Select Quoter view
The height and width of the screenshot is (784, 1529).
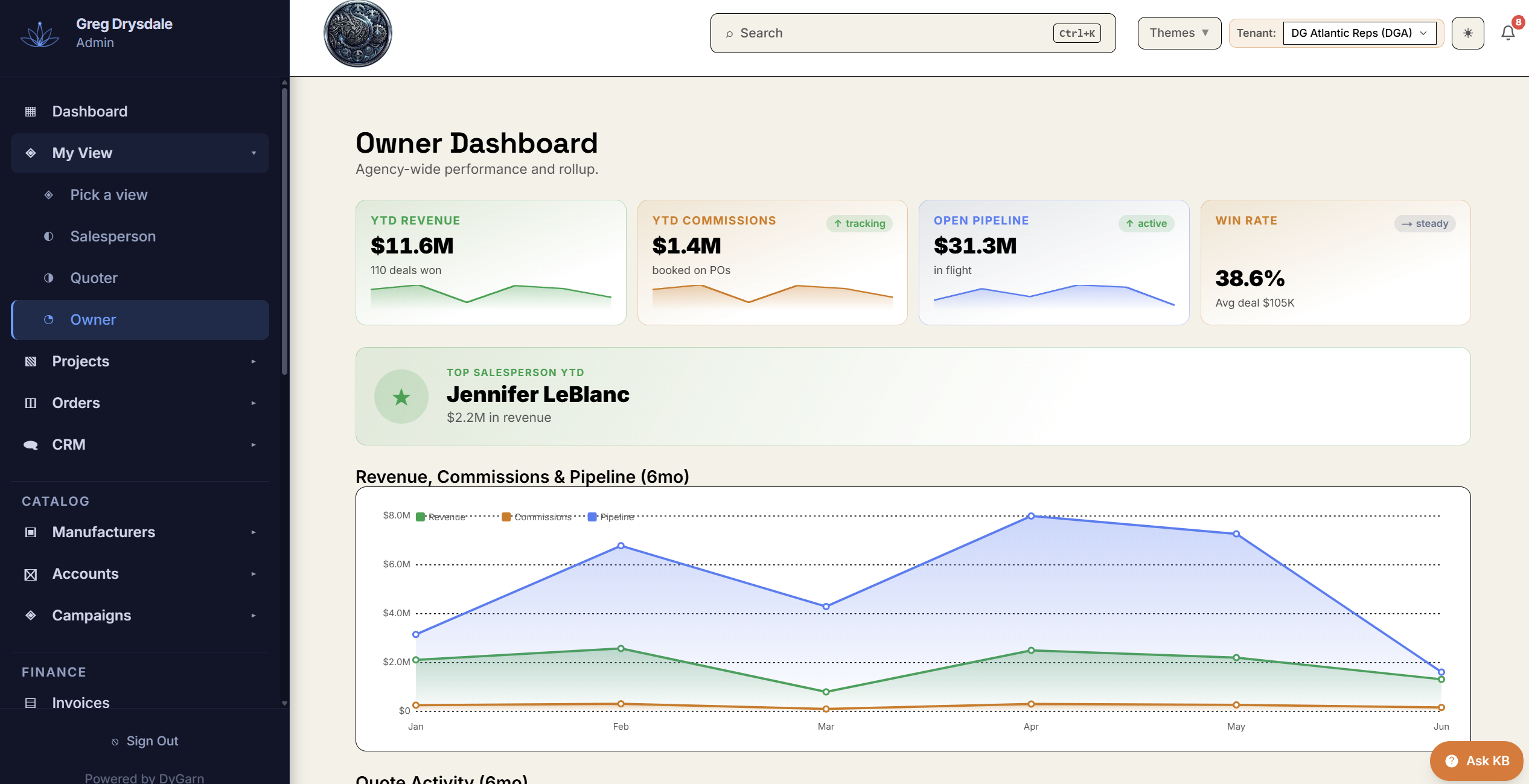tap(140, 278)
